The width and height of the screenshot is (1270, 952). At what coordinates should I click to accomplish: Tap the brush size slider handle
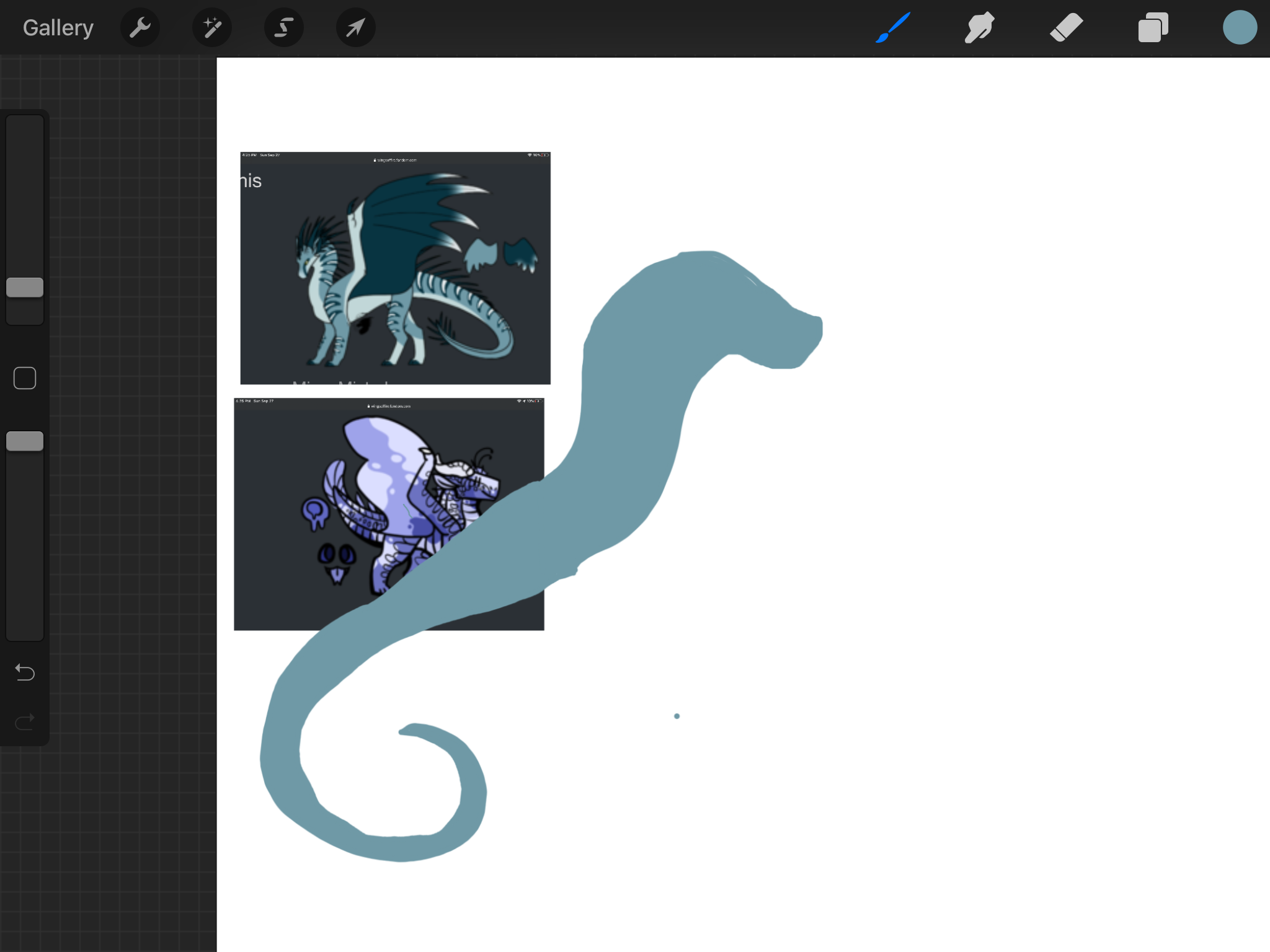point(25,288)
